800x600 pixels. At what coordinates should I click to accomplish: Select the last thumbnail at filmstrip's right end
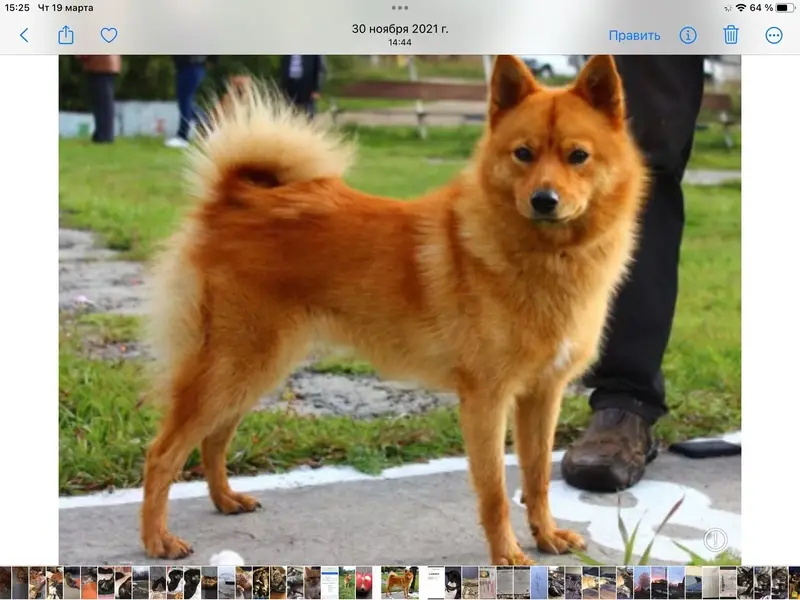point(795,583)
